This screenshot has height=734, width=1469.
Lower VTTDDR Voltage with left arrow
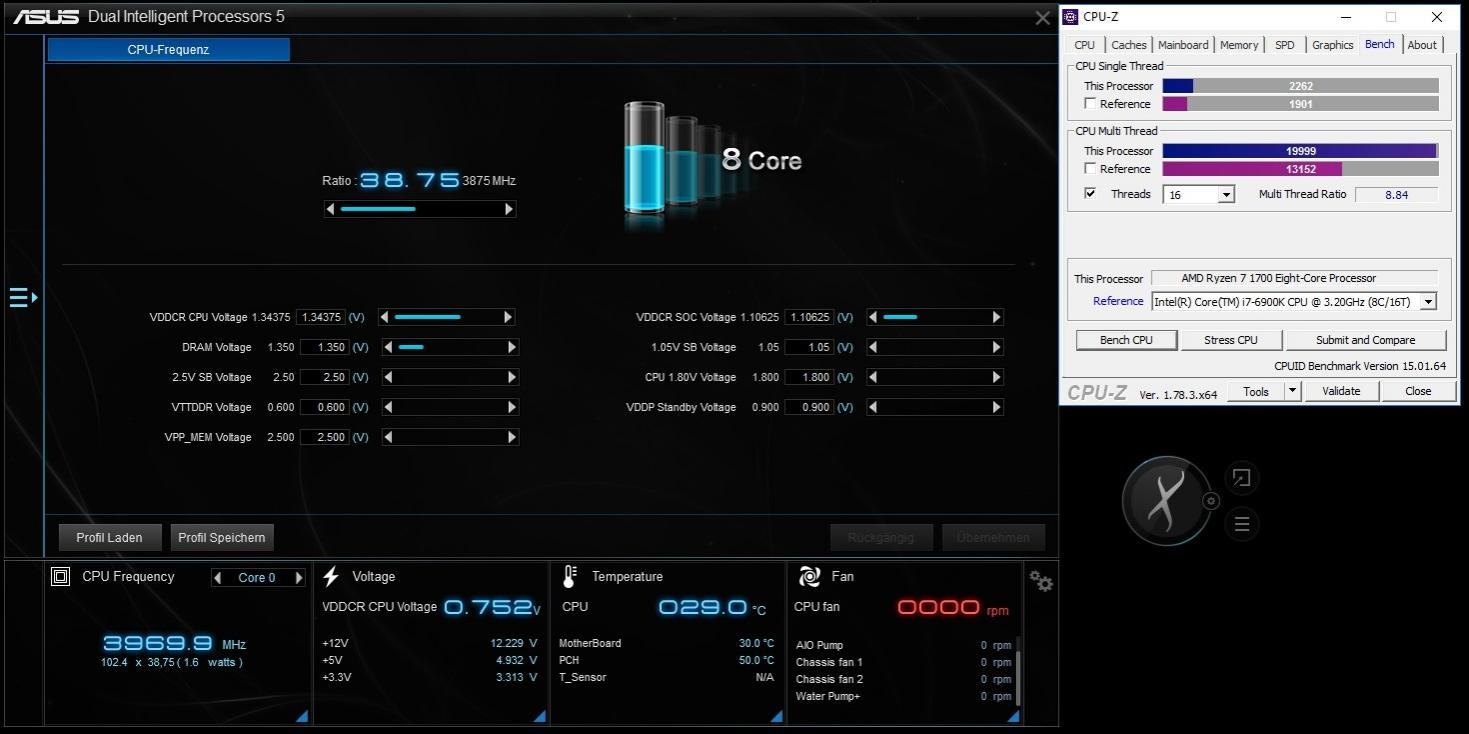[x=388, y=407]
